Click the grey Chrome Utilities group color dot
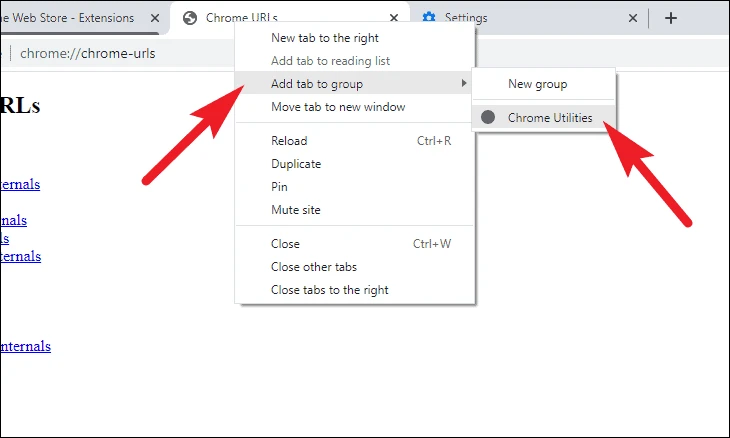Screen dimensions: 730x438 point(488,117)
